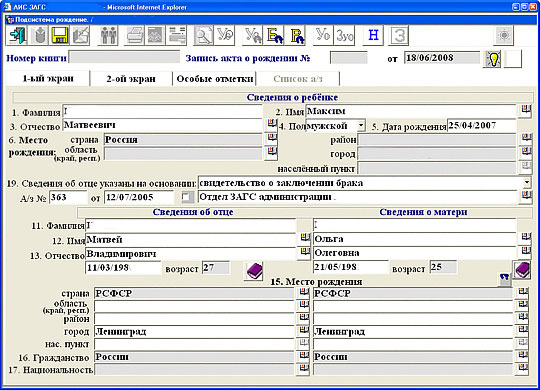Open lookup book for birth country Россия
This screenshot has width=540, height=390.
tap(272, 138)
